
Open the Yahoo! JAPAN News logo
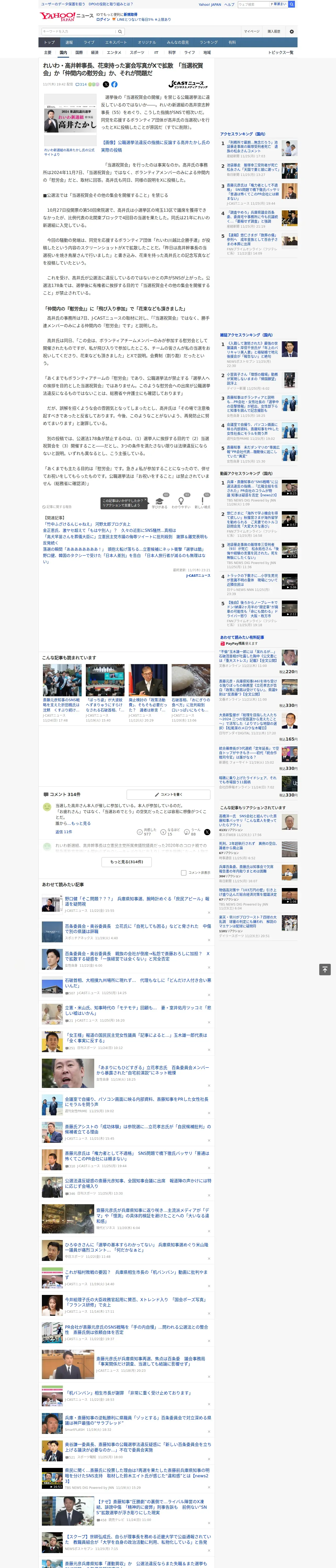pos(66,16)
